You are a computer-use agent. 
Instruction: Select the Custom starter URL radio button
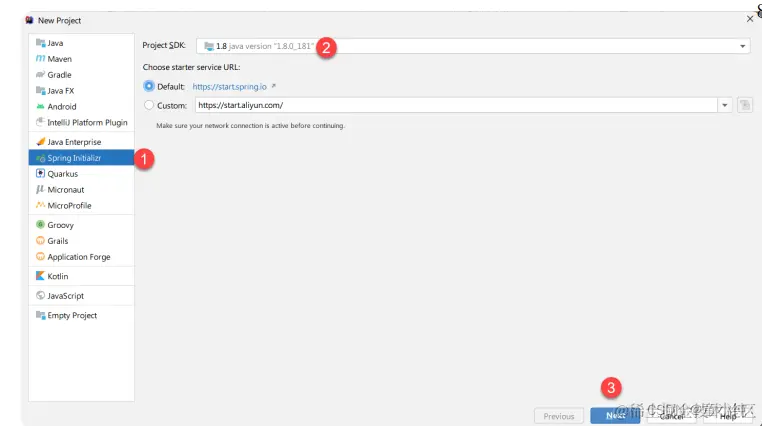pos(149,105)
